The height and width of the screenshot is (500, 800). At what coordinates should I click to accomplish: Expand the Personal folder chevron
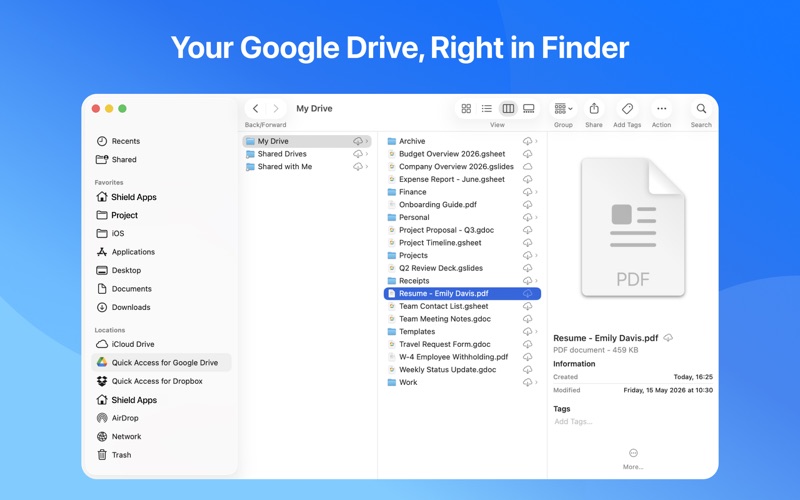click(536, 217)
